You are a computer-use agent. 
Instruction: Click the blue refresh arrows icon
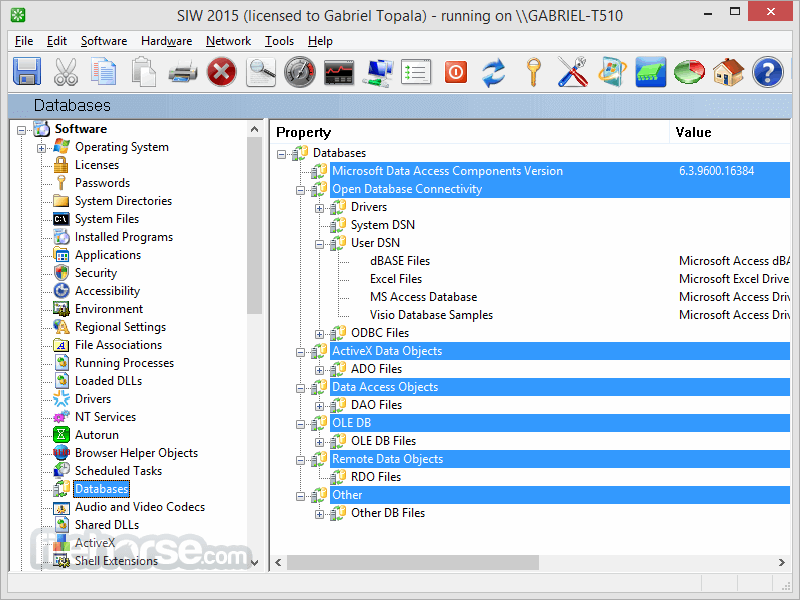point(493,72)
